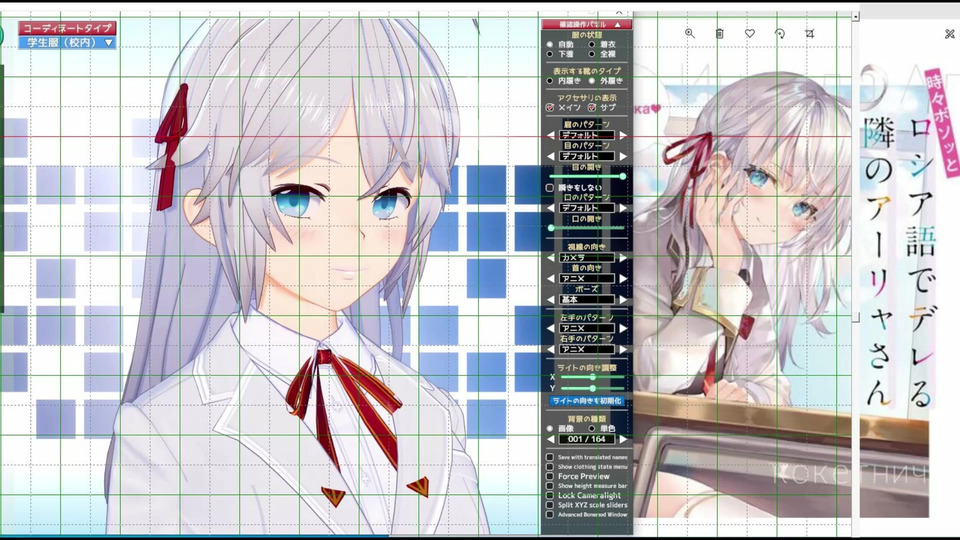This screenshot has height=540, width=960.
Task: Collapse the red operation panel header
Action: point(587,24)
